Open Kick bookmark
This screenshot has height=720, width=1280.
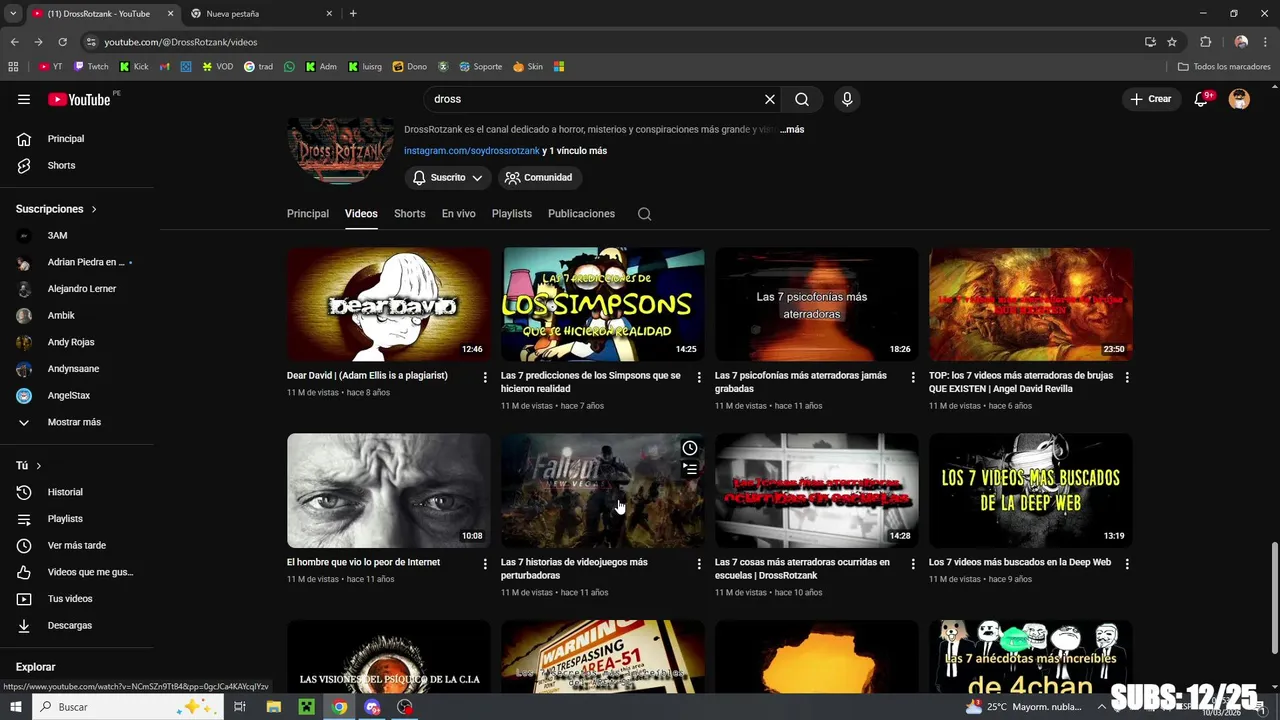pos(133,67)
